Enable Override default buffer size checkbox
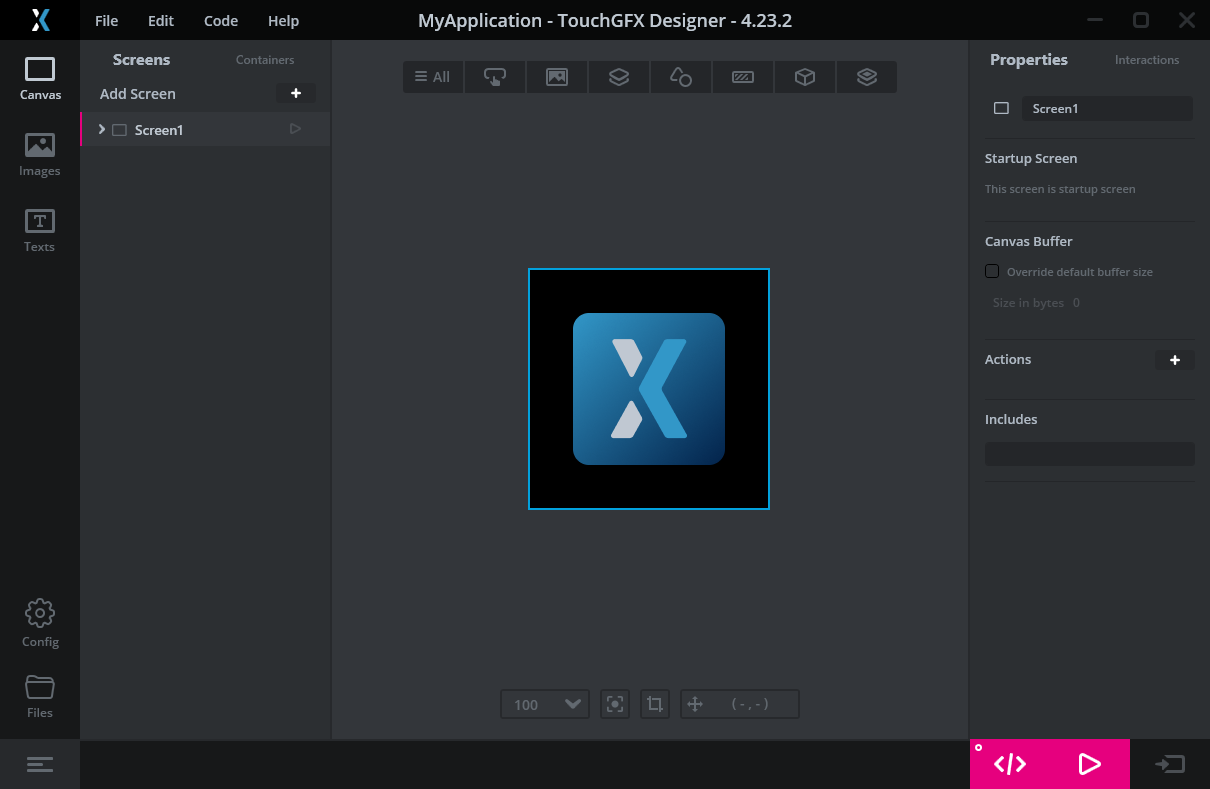Screen dimensions: 1210x789 pos(992,271)
